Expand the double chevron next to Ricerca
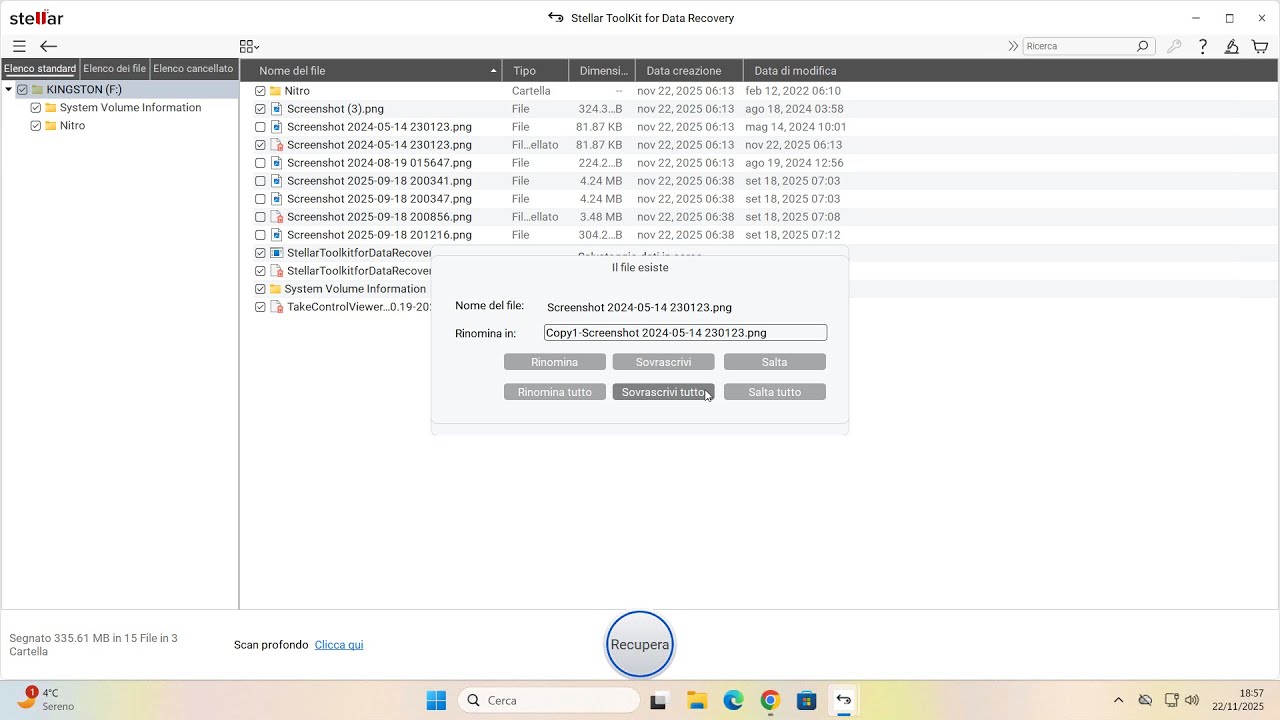The width and height of the screenshot is (1280, 720). pyautogui.click(x=1013, y=46)
